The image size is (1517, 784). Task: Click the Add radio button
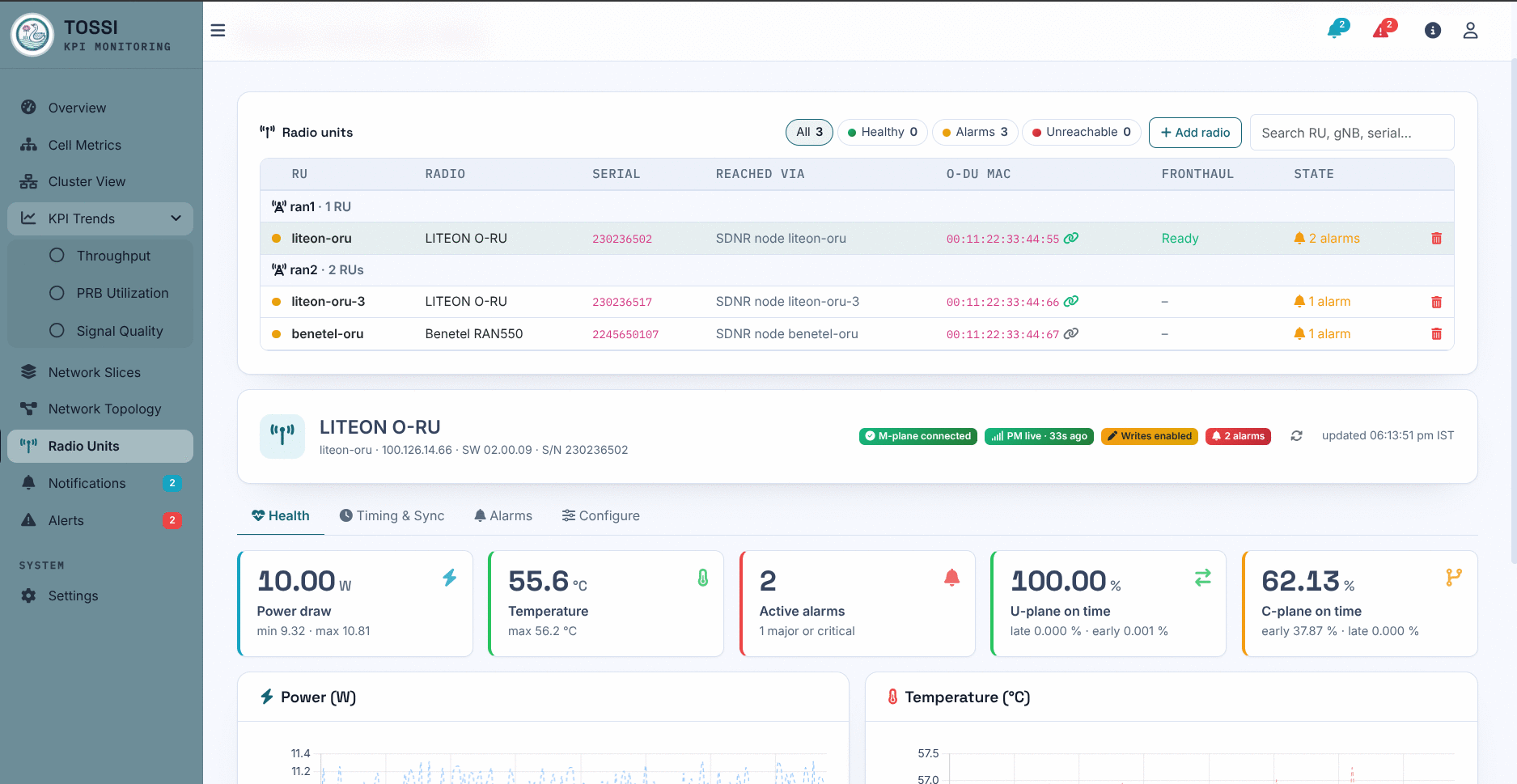pos(1195,133)
